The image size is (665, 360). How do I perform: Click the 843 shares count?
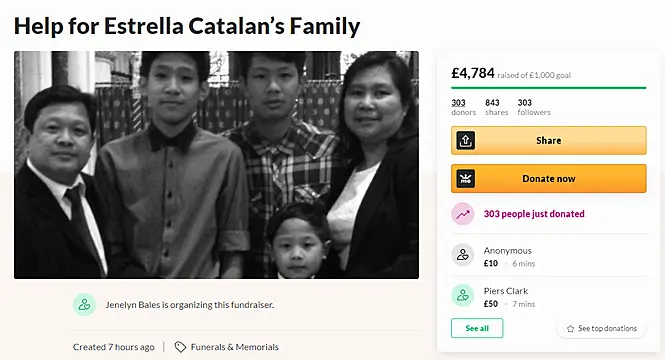pos(497,107)
